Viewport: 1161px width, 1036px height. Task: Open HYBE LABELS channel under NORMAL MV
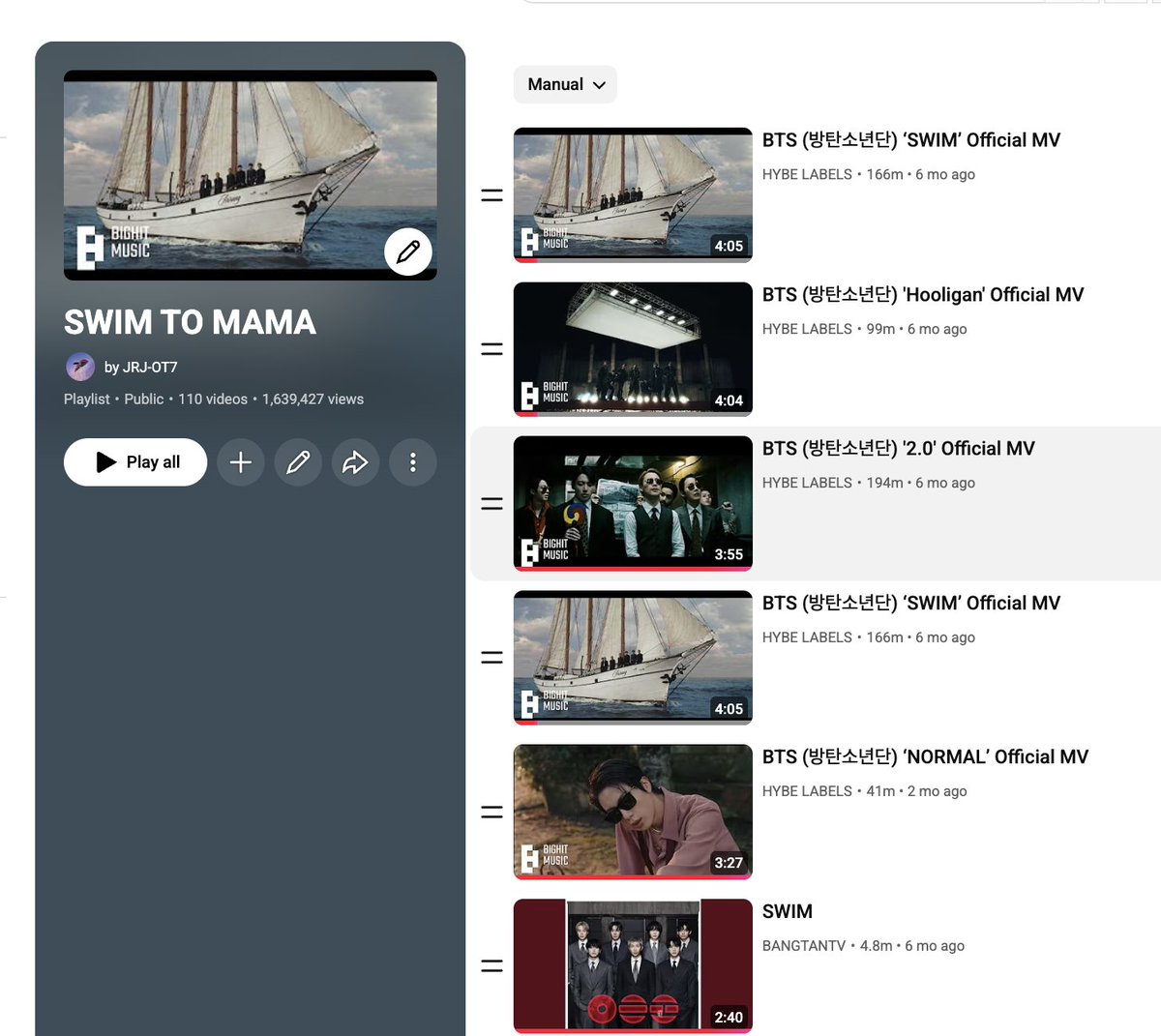pos(807,791)
